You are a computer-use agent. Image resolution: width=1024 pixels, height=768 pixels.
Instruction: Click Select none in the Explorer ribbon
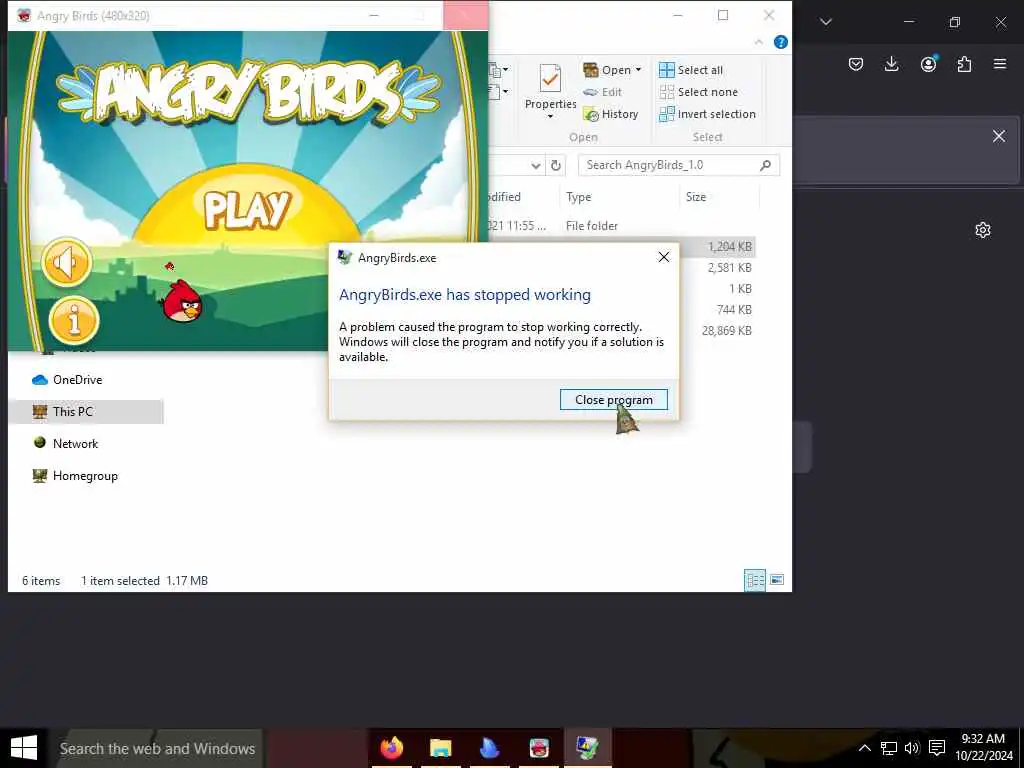pos(698,92)
